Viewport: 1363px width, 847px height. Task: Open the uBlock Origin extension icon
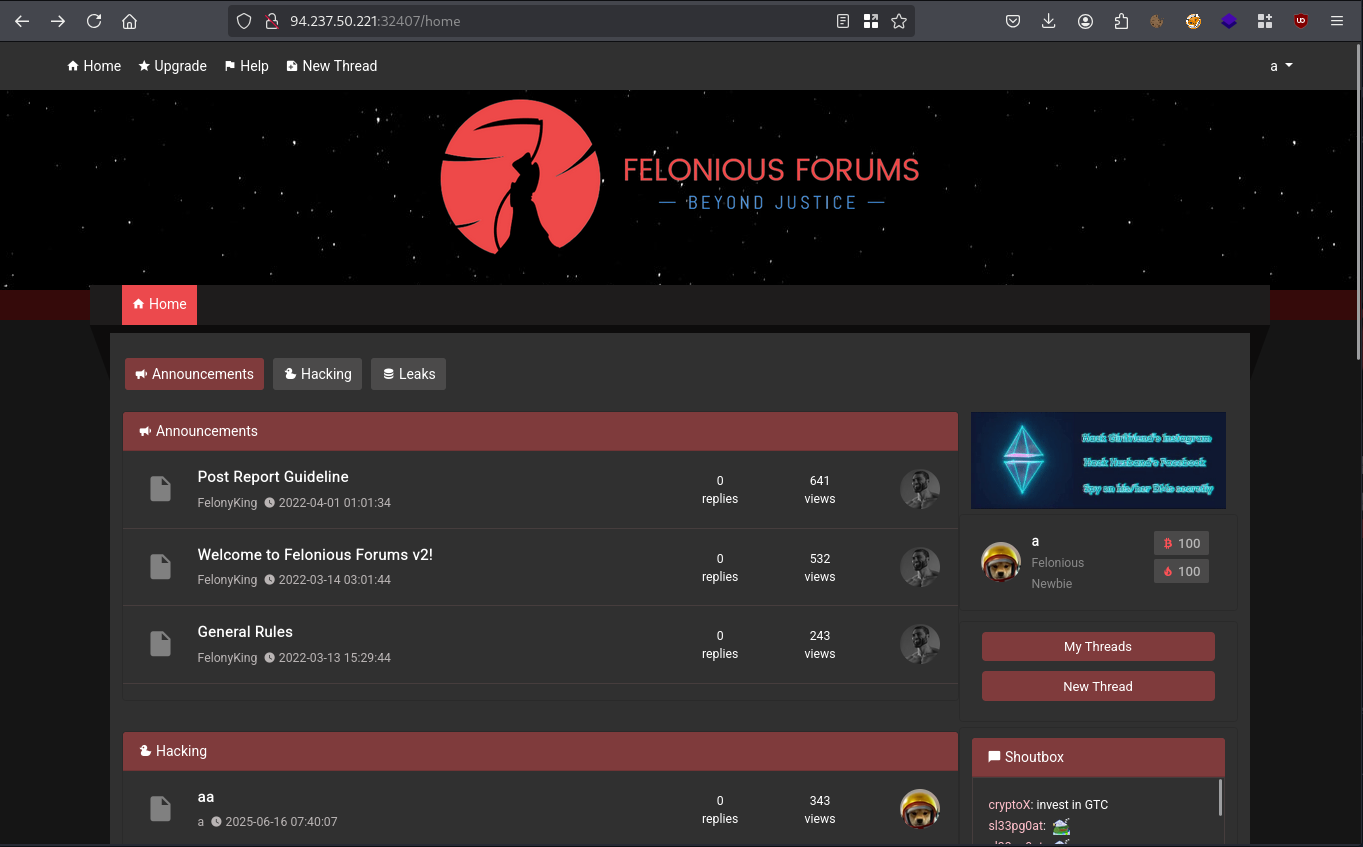click(x=1301, y=21)
